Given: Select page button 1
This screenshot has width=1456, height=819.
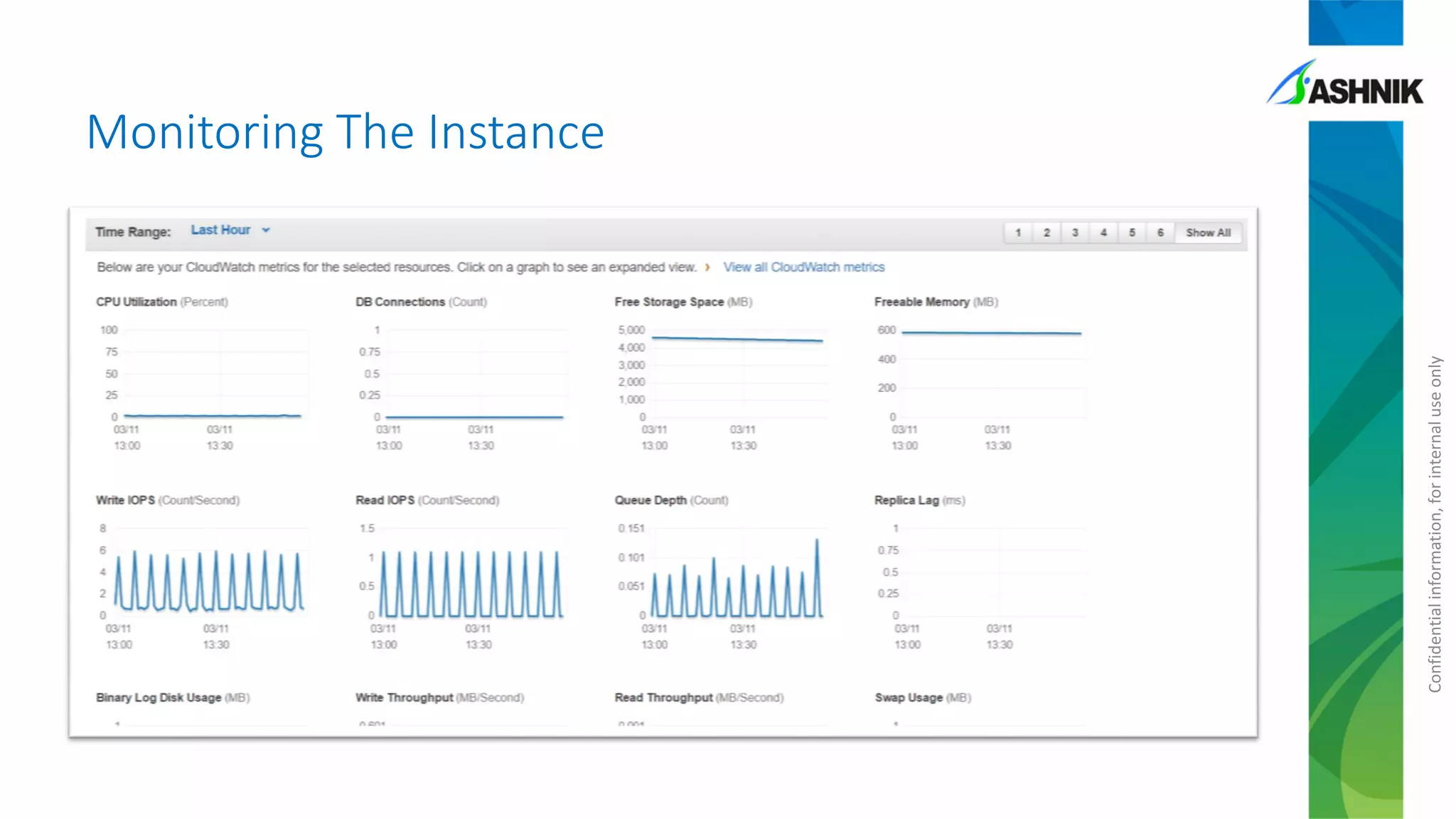Looking at the screenshot, I should click(x=1018, y=232).
